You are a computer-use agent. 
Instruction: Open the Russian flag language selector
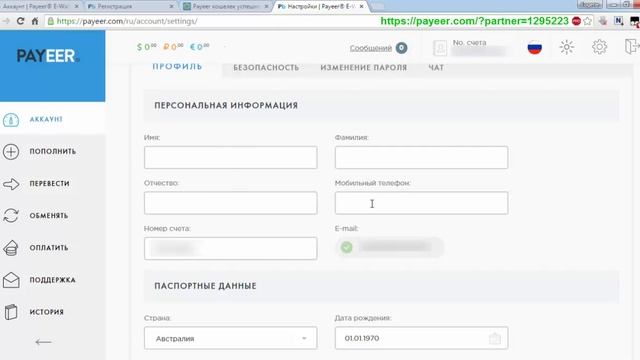coord(535,48)
